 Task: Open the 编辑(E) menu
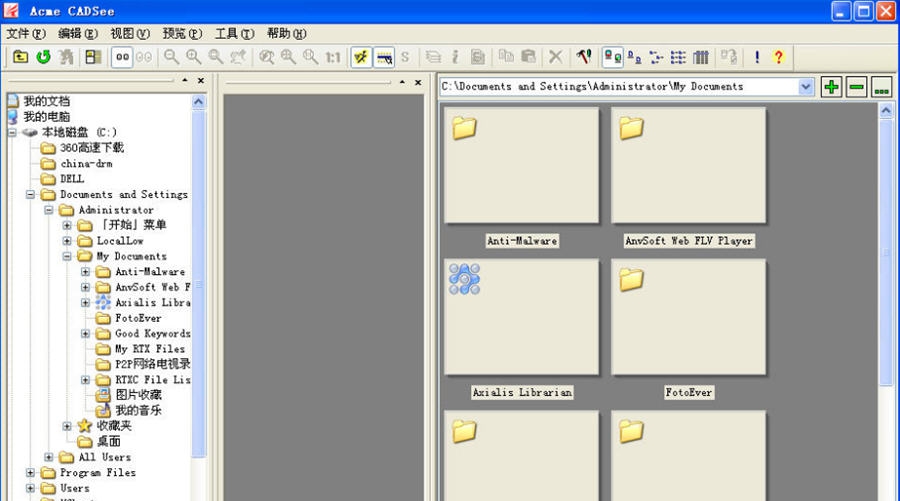click(78, 33)
